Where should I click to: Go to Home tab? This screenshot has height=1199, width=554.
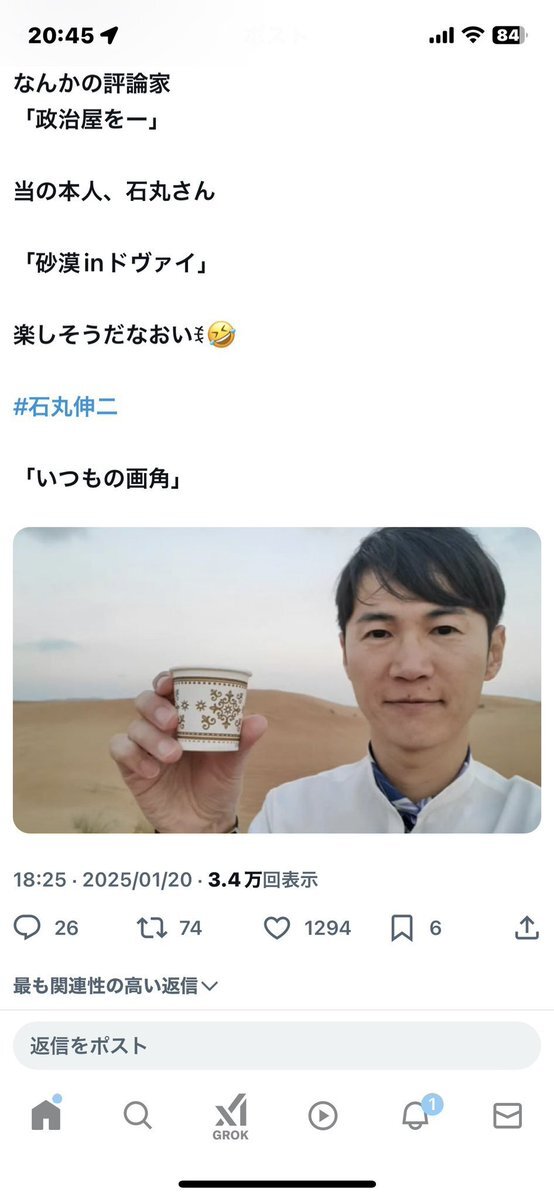[46, 1115]
